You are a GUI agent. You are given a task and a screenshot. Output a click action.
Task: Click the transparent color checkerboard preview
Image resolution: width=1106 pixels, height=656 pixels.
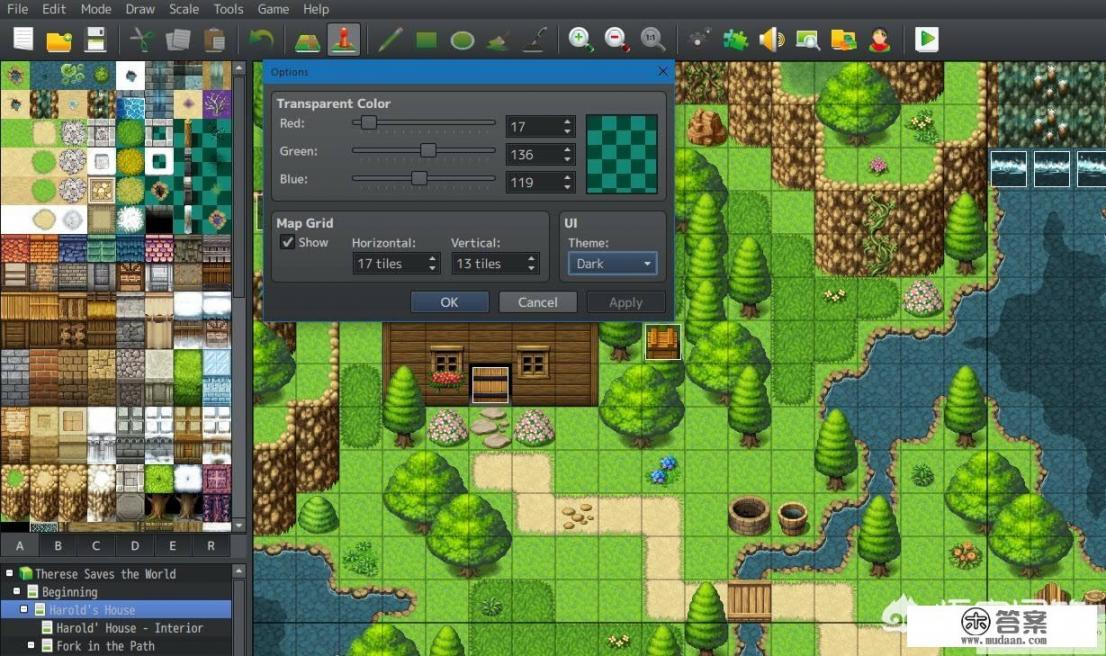tap(621, 154)
